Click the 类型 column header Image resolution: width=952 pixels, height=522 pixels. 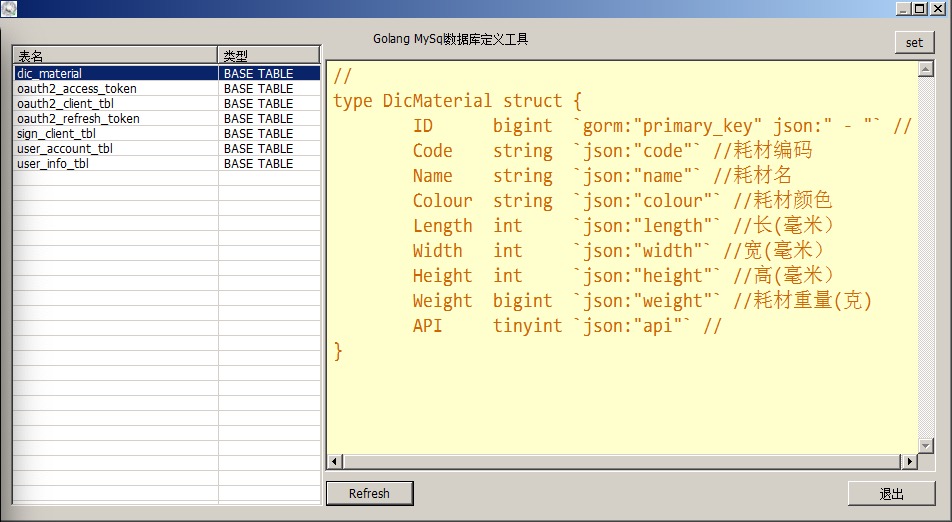268,56
